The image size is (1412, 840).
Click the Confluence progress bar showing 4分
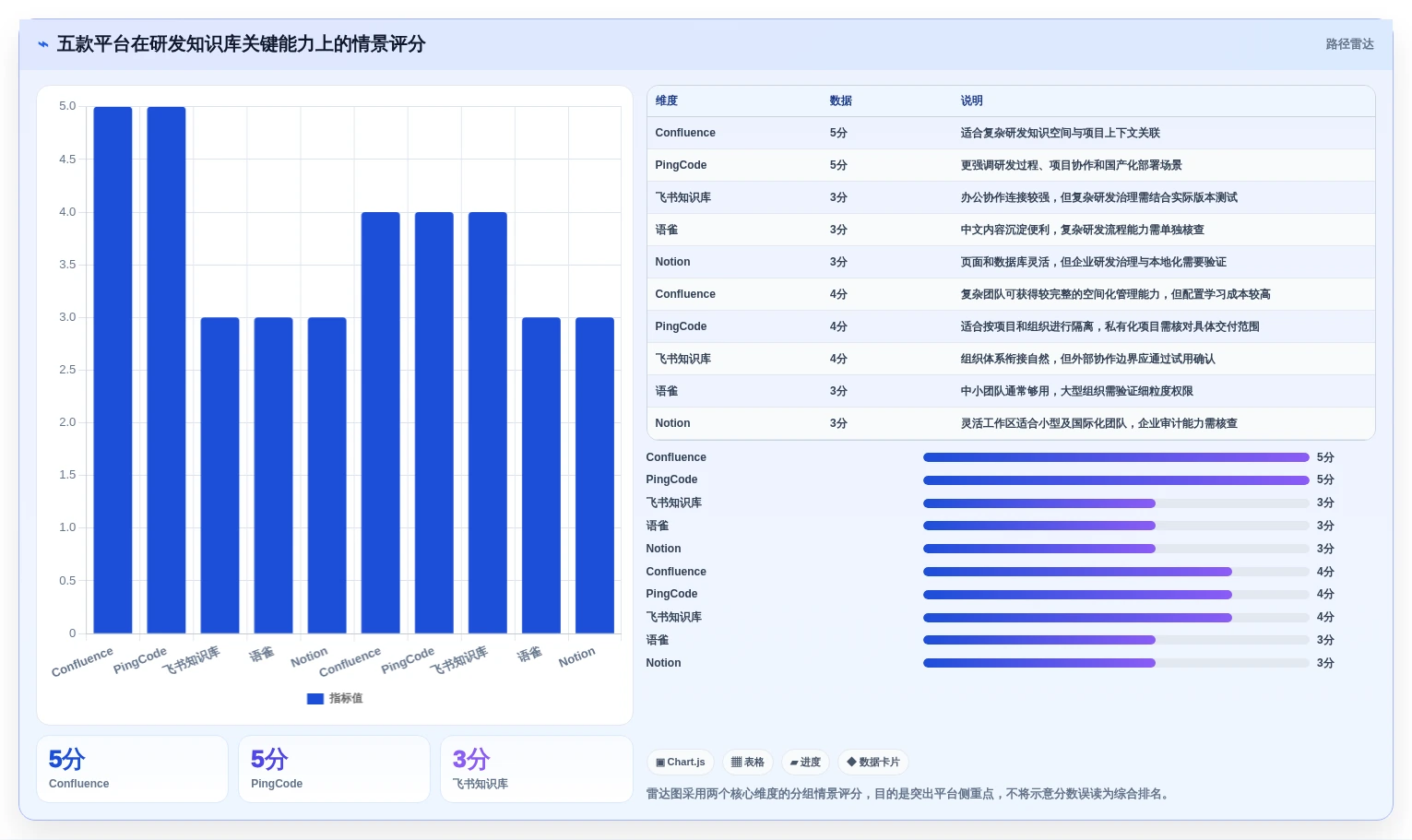coord(1116,572)
